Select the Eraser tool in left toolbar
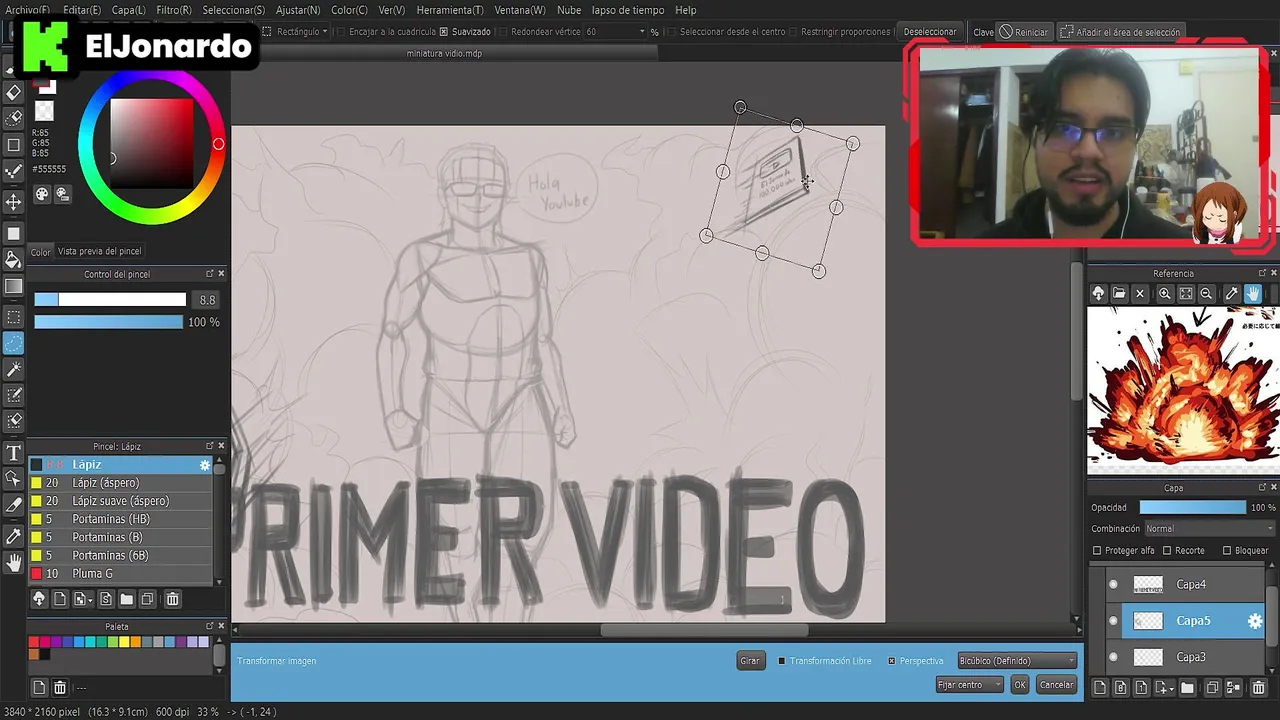 [x=14, y=93]
